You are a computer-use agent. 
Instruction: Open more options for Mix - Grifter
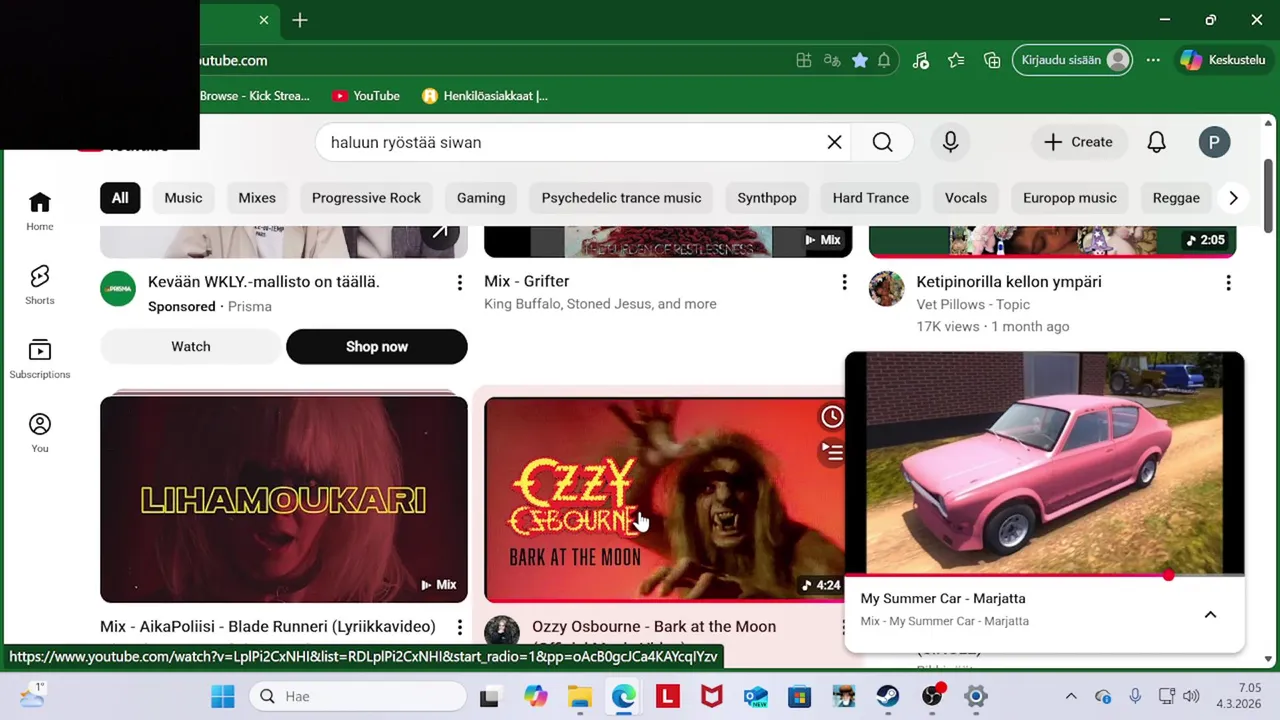(x=844, y=283)
